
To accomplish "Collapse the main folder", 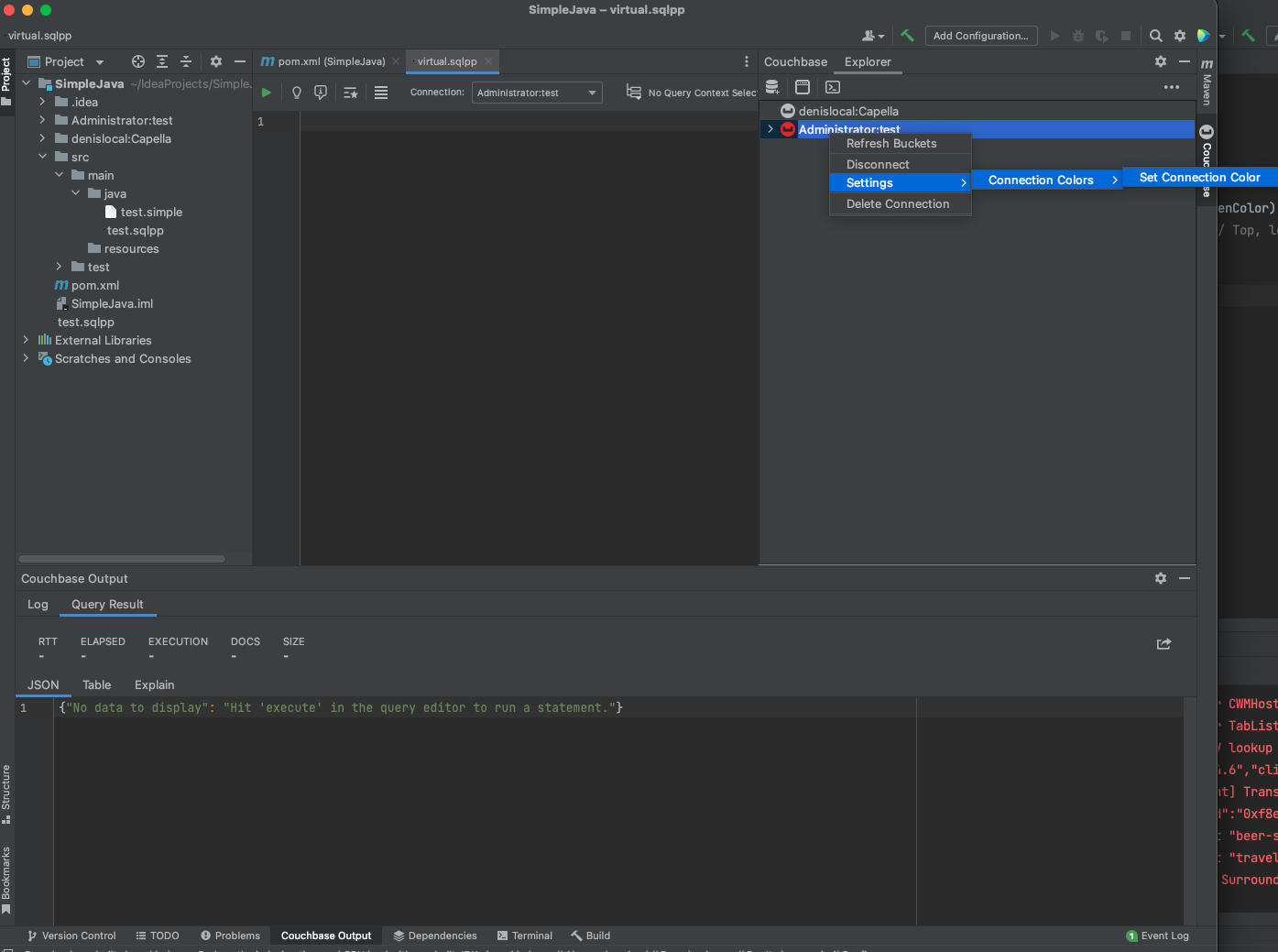I will coord(60,175).
